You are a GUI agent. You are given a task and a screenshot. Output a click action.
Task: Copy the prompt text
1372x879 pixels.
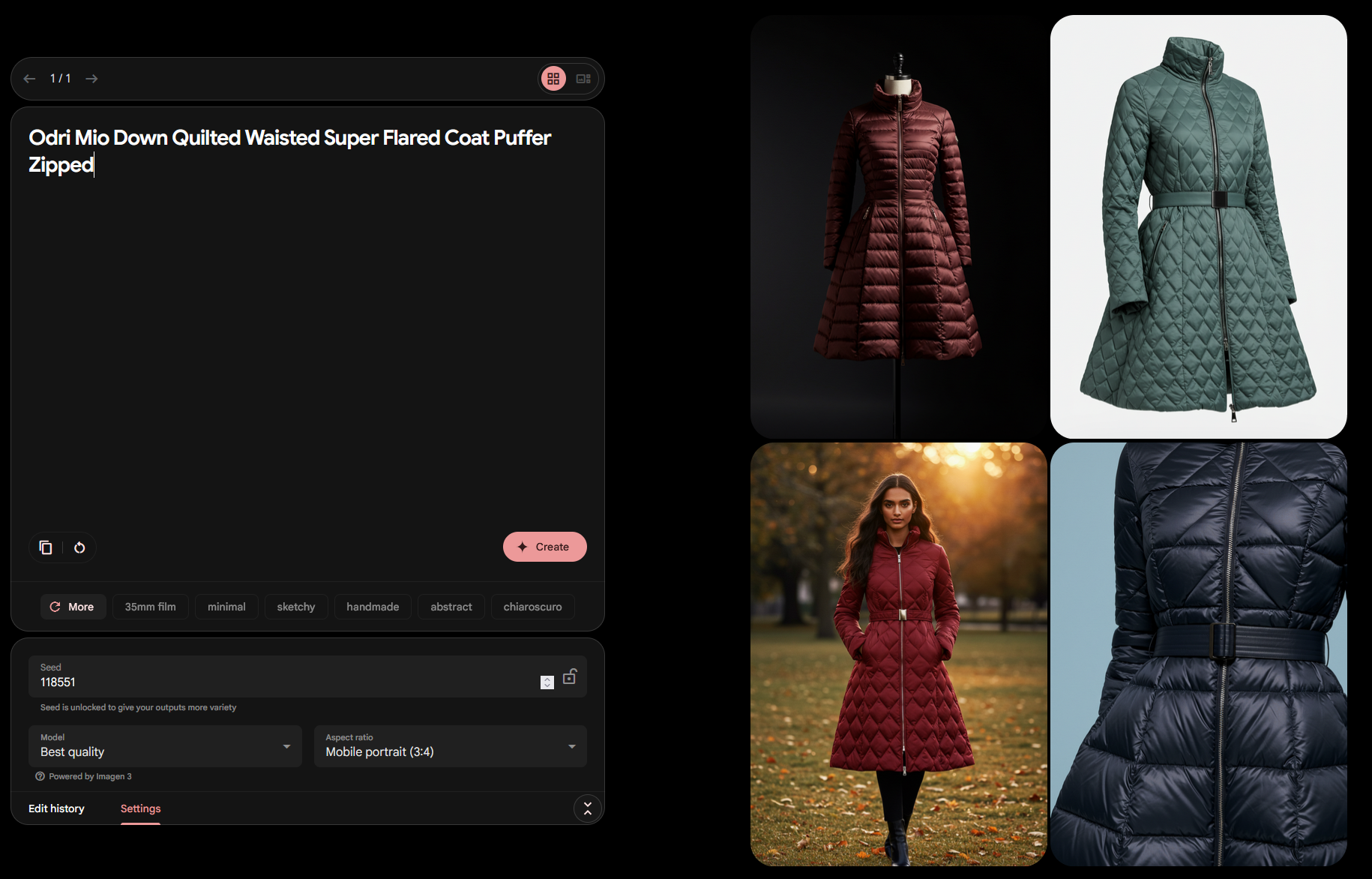(x=46, y=547)
